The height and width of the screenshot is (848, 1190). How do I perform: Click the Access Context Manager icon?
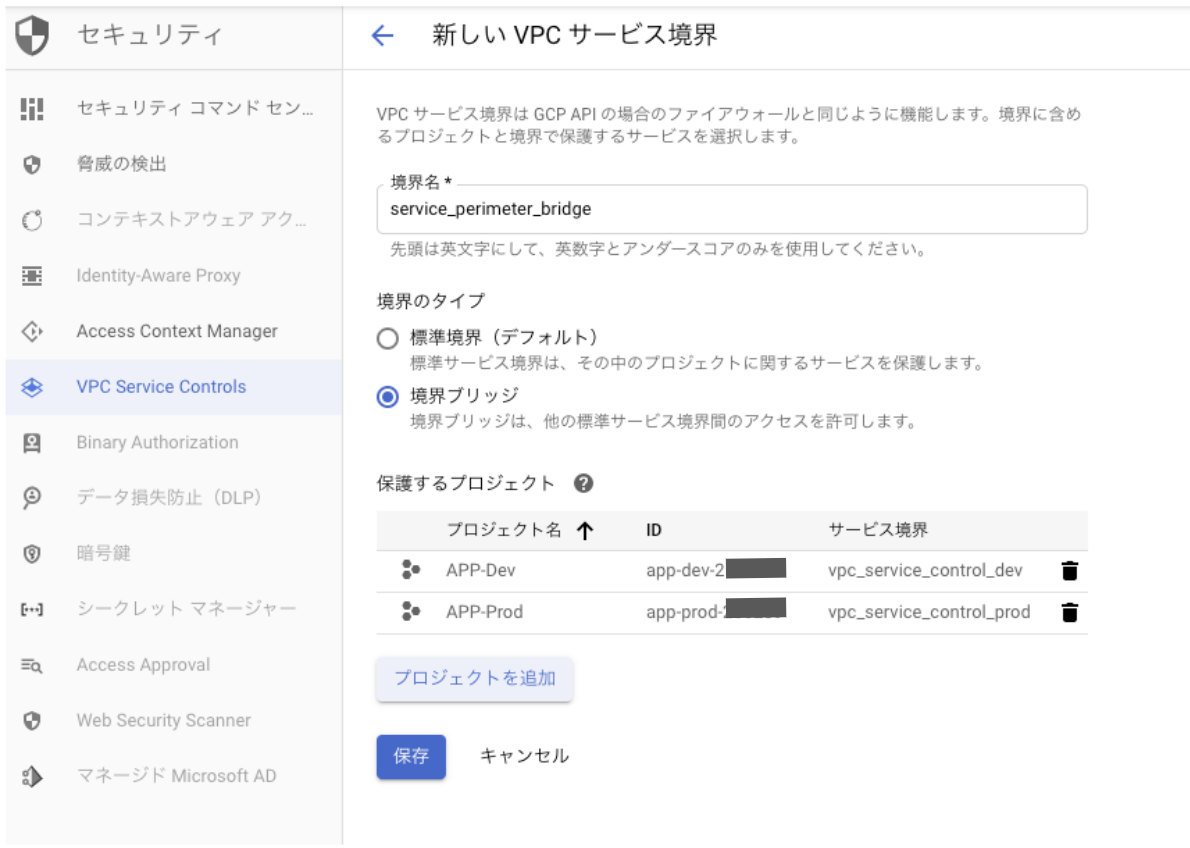(x=32, y=331)
